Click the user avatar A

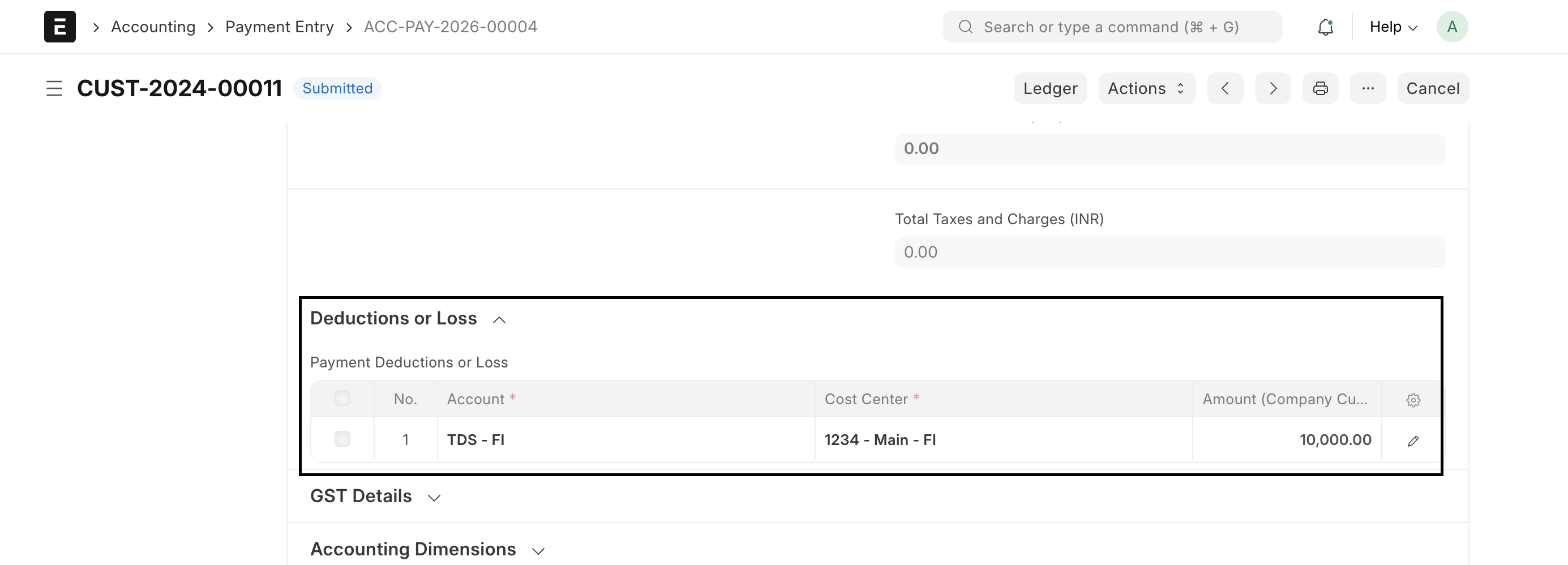(1452, 27)
